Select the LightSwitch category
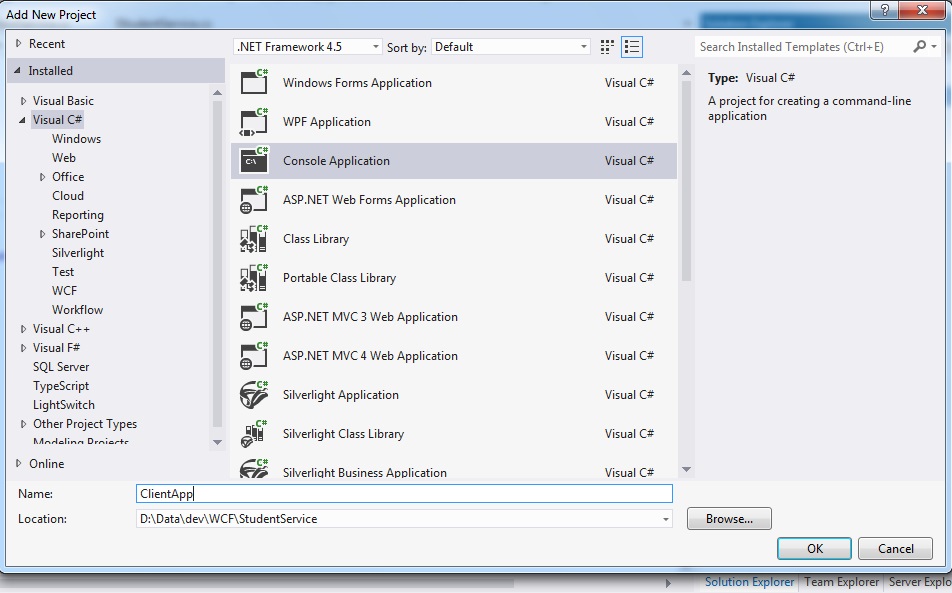This screenshot has height=593, width=952. click(64, 405)
